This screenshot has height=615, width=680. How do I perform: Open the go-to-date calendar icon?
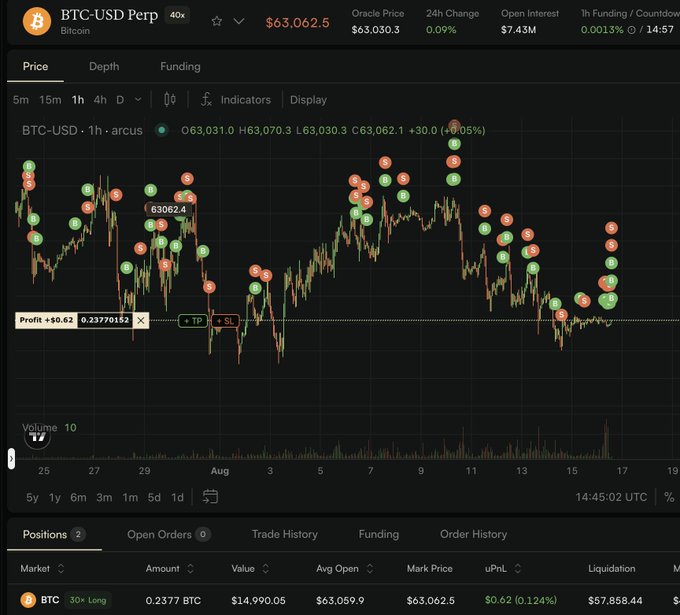point(210,497)
